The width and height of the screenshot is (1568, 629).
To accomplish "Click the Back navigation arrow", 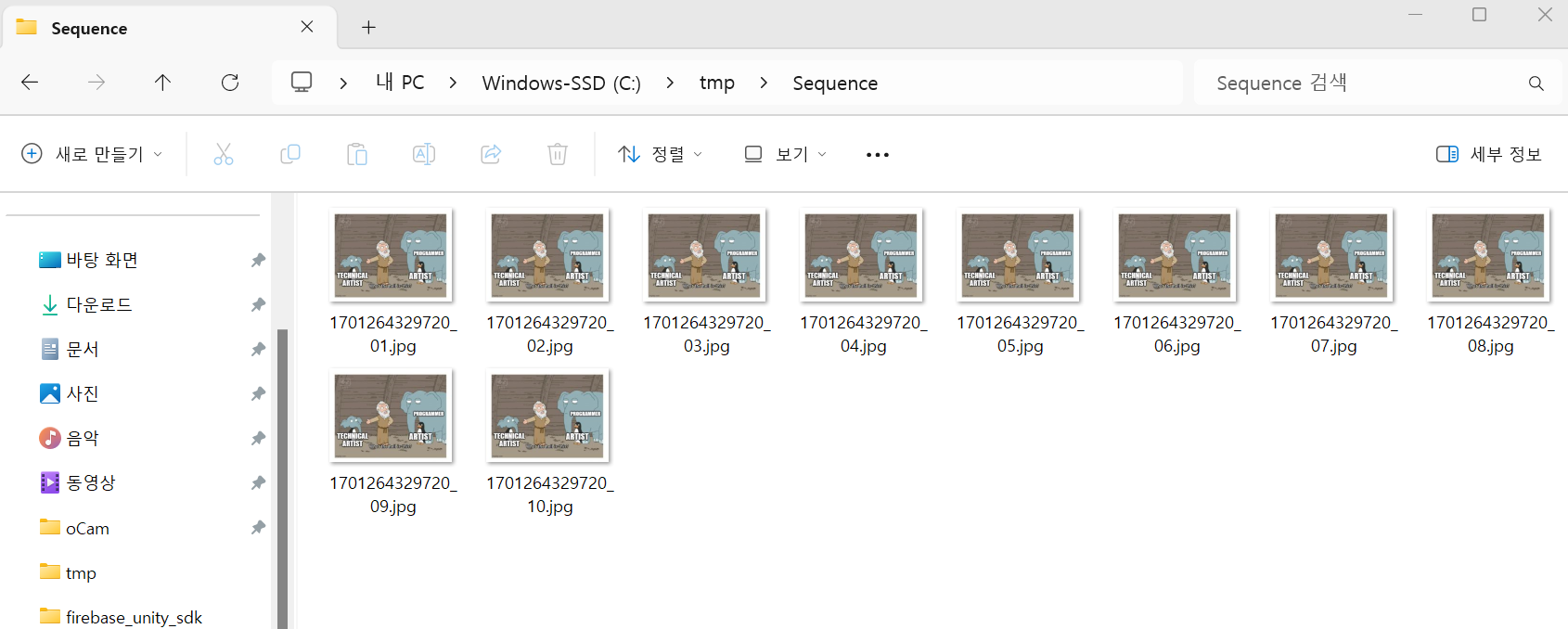I will 30,83.
